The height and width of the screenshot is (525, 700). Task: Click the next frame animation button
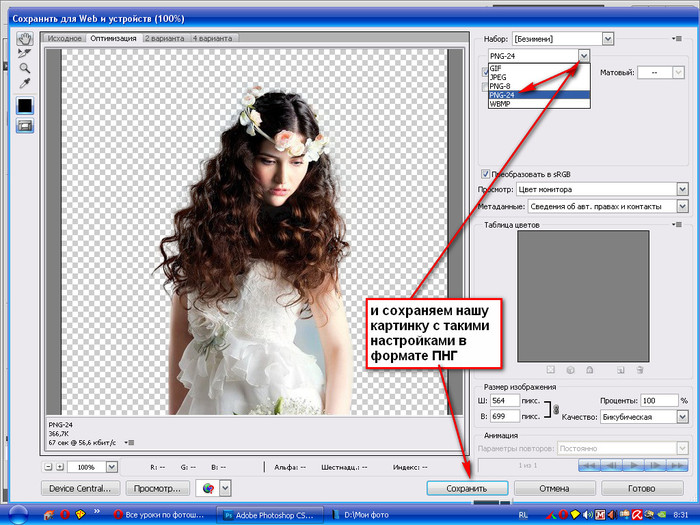click(655, 465)
